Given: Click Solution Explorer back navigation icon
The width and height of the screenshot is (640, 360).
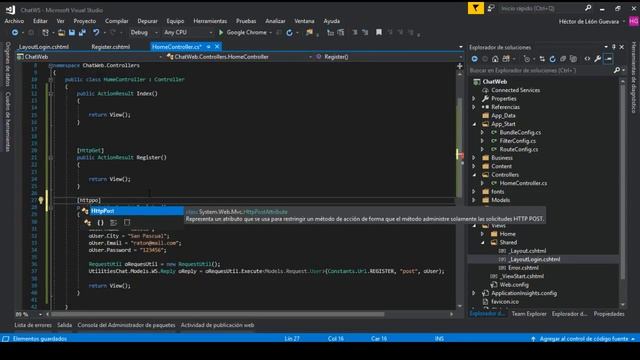Looking at the screenshot, I should (x=474, y=59).
